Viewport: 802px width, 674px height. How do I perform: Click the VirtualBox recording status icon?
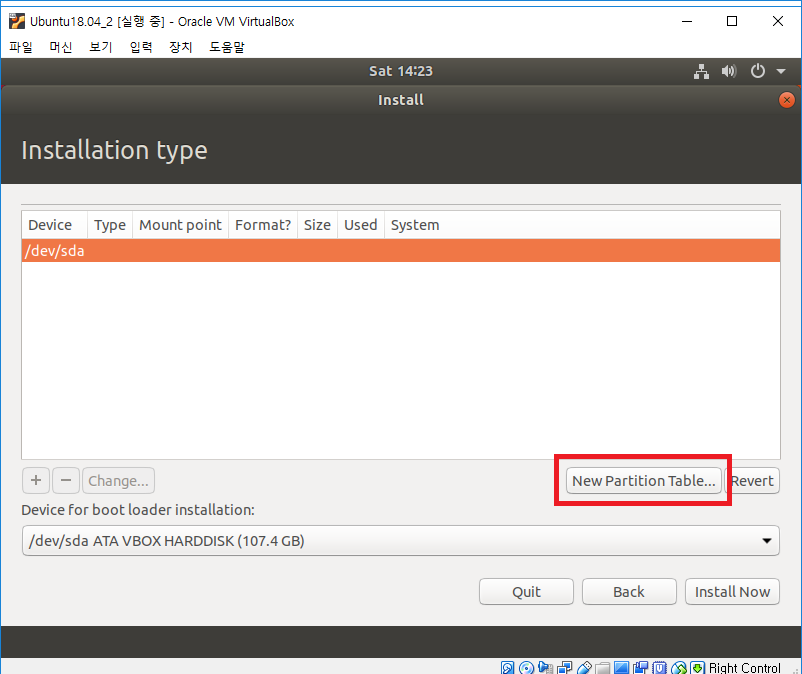640,667
